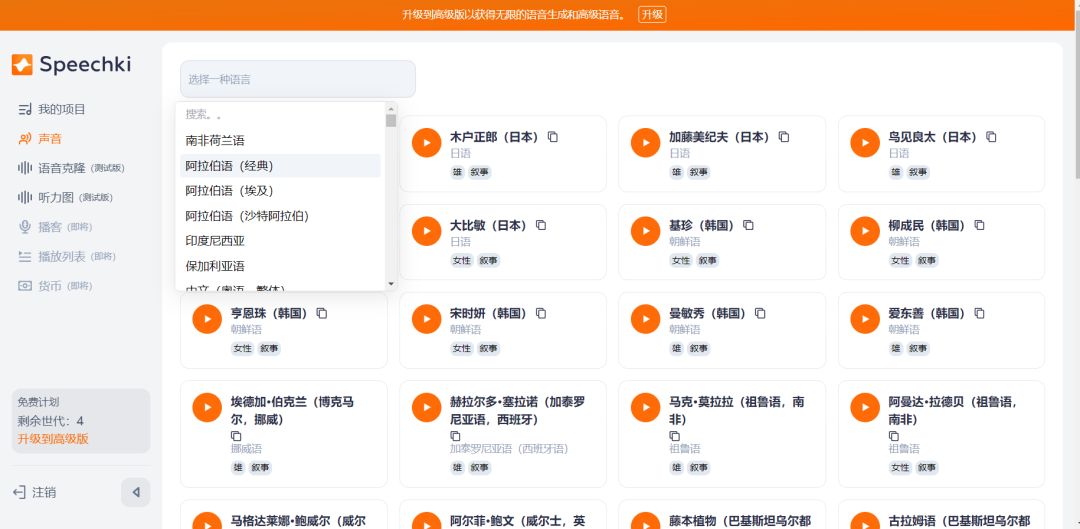Copy icon next to 木户正郎（日本）
The image size is (1080, 529).
coord(552,136)
